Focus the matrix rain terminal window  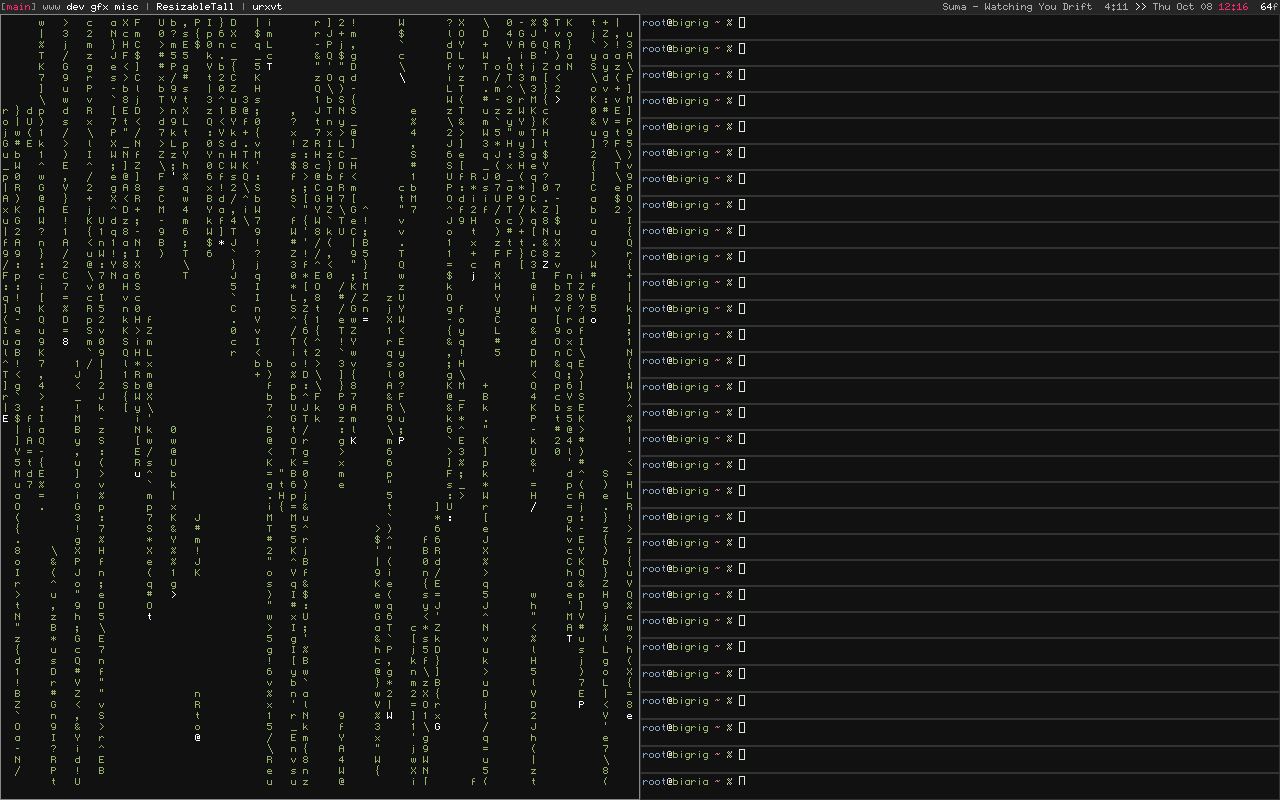click(x=320, y=407)
